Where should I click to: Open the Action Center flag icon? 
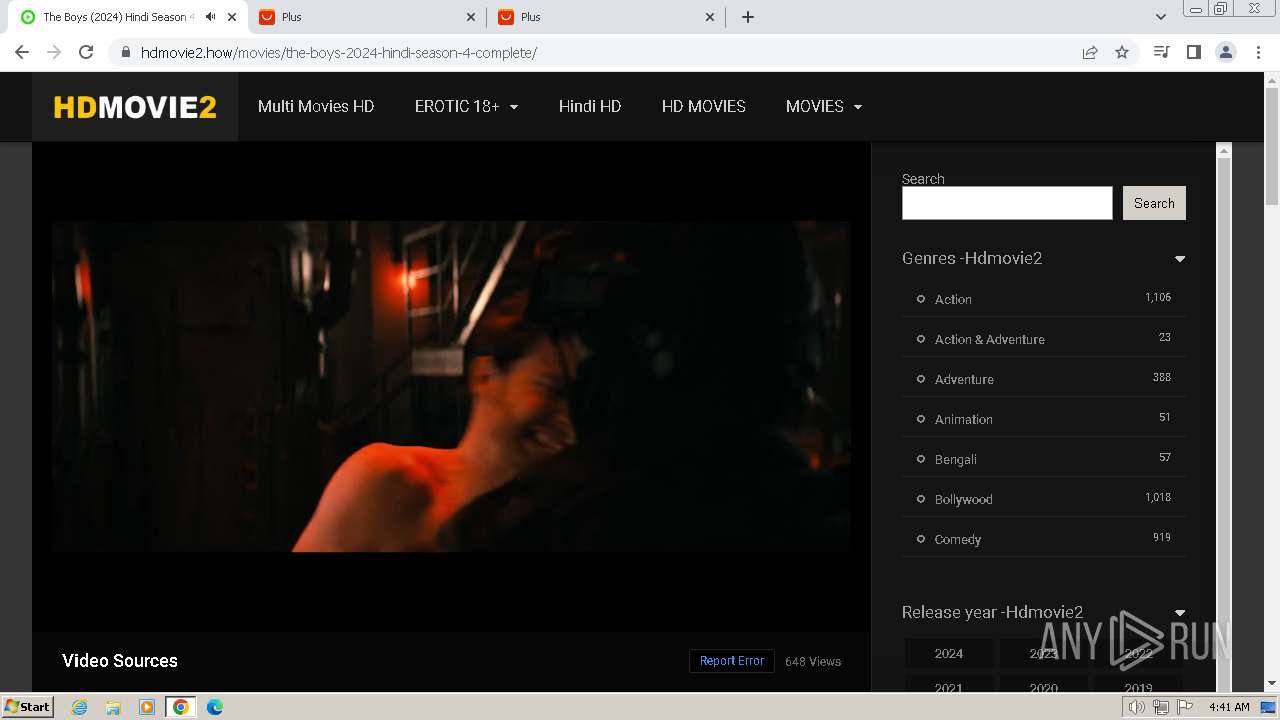[x=1185, y=707]
